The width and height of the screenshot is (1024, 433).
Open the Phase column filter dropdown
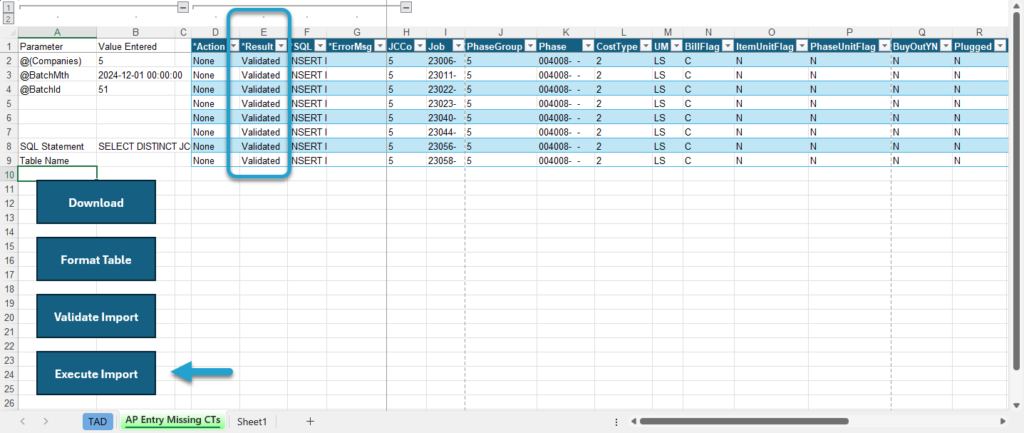click(x=587, y=46)
